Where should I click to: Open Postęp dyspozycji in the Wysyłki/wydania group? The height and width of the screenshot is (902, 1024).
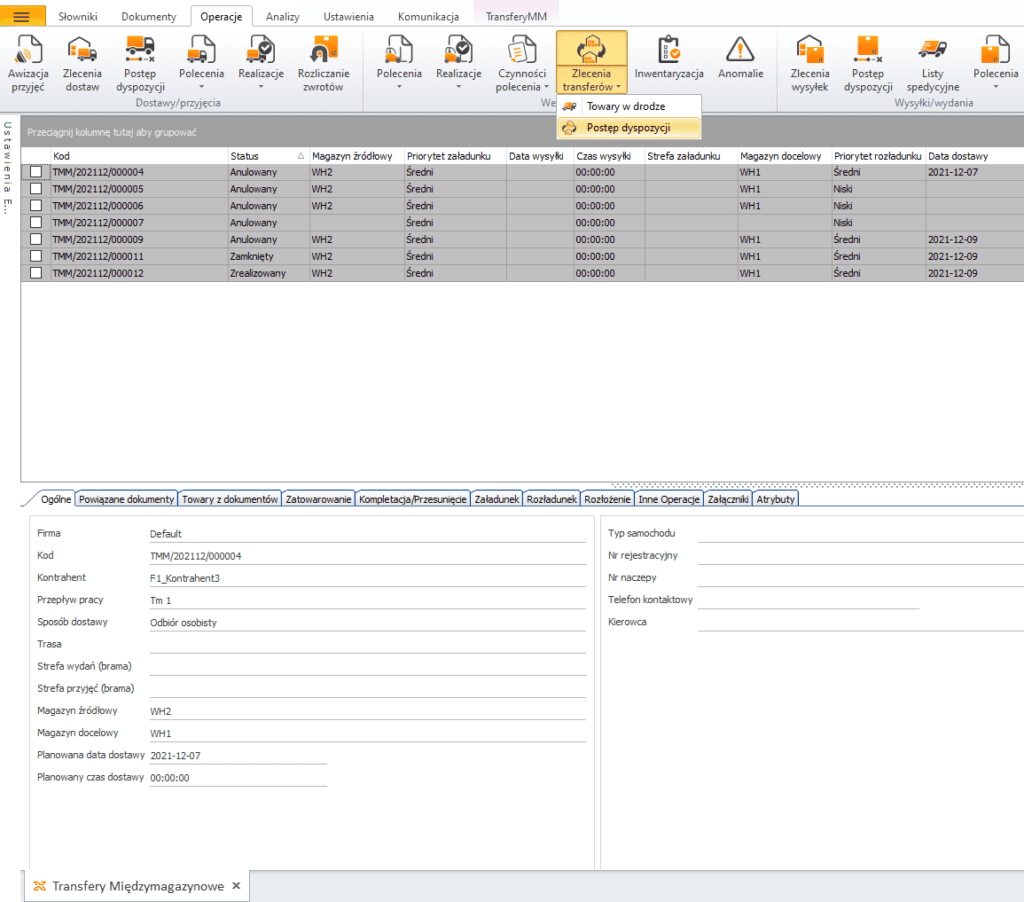click(868, 63)
